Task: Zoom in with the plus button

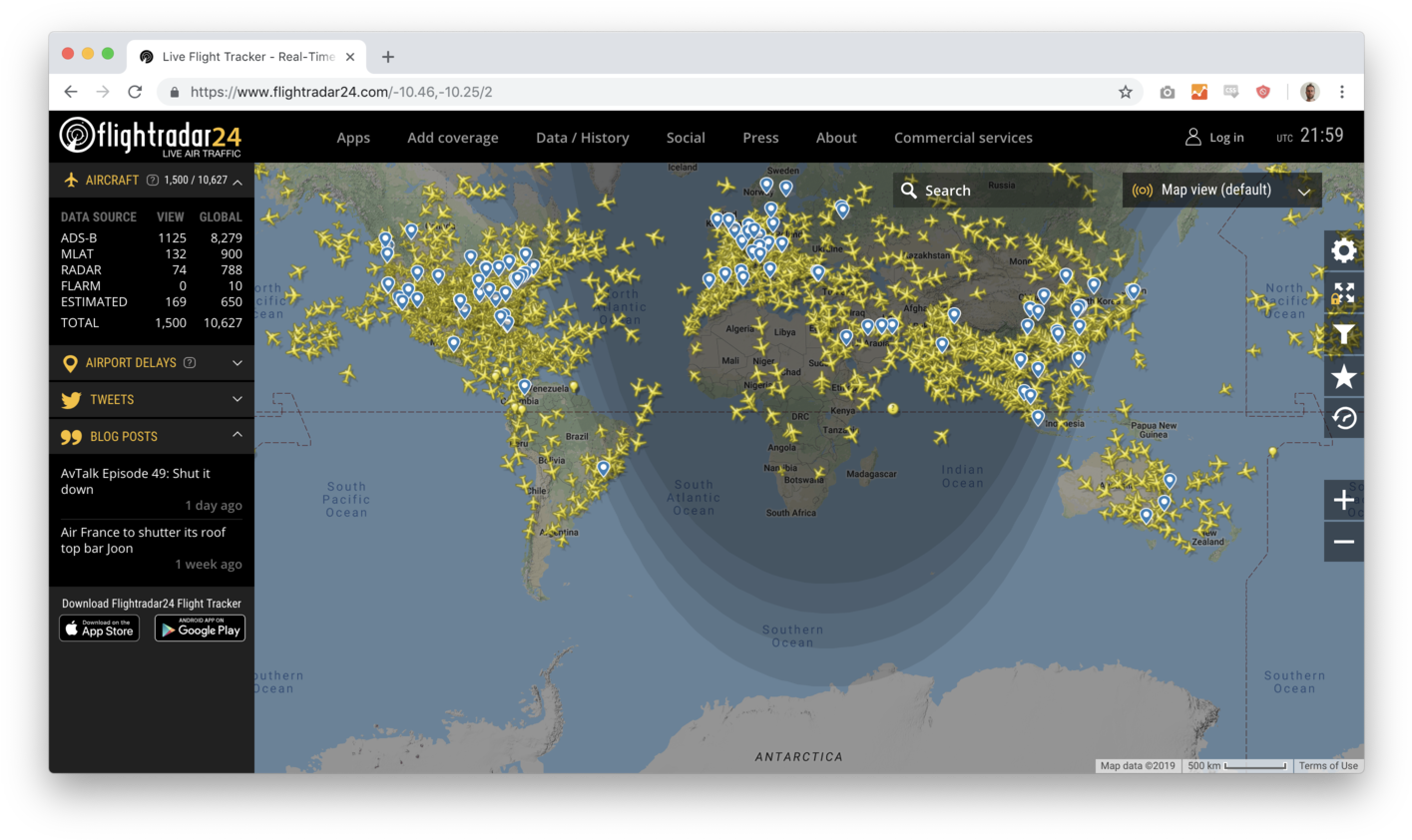Action: [x=1344, y=500]
